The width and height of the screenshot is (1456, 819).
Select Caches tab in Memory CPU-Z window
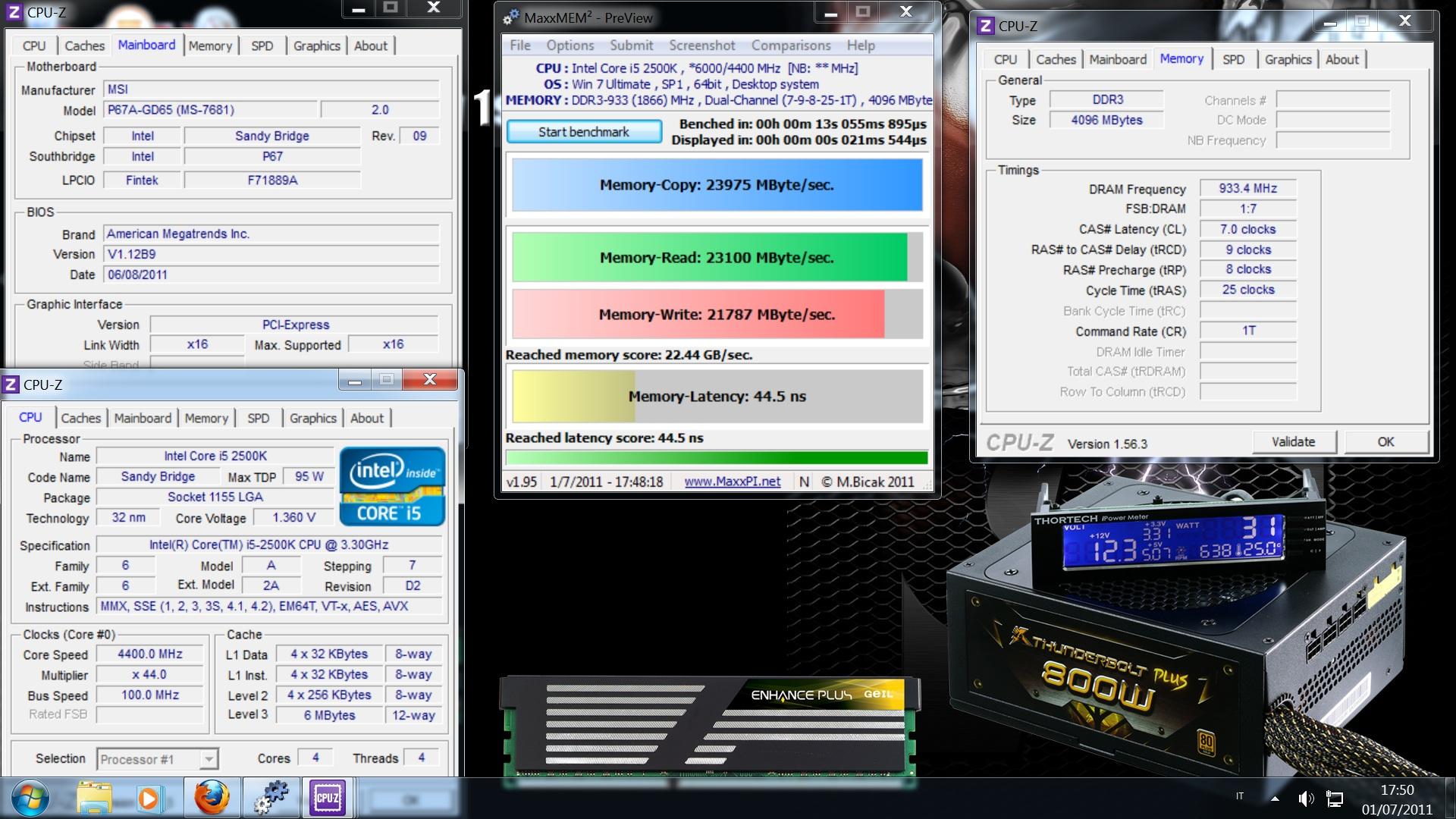click(1056, 60)
